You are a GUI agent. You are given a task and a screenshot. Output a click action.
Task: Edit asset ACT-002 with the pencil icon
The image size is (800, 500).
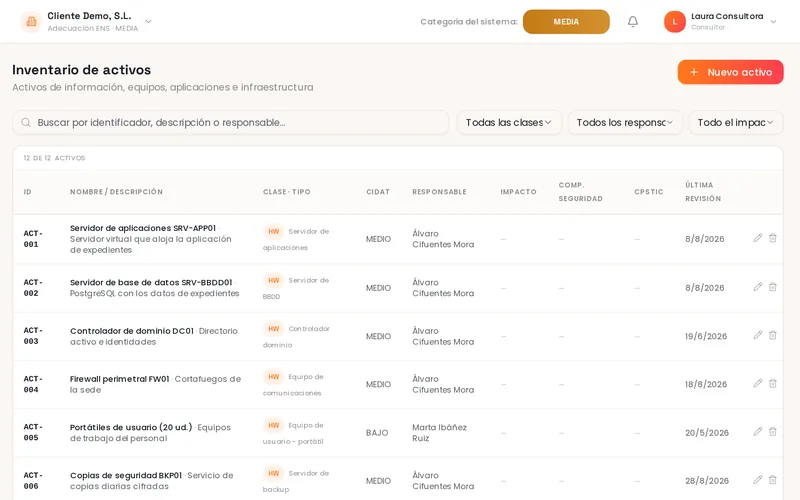point(758,287)
